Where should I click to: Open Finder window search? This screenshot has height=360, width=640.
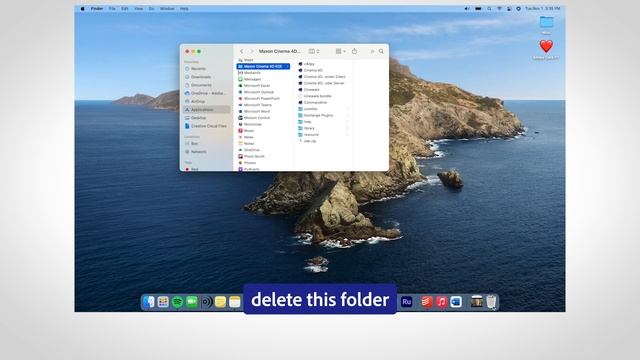[x=381, y=51]
